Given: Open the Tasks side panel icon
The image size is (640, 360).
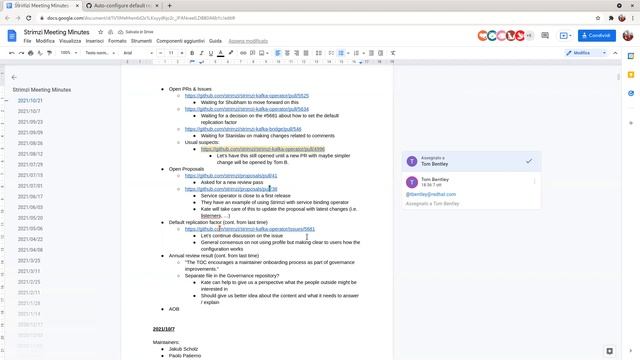Looking at the screenshot, I should click(x=631, y=93).
